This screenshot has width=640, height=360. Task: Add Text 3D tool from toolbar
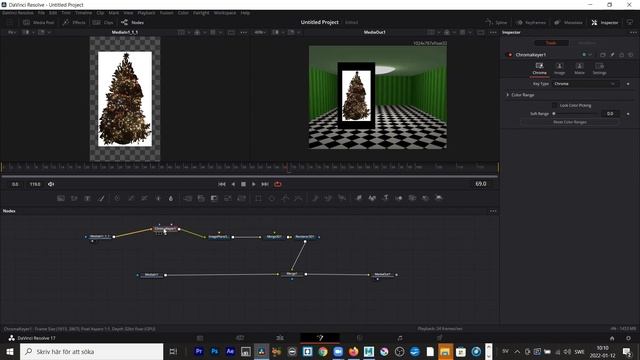(x=385, y=198)
